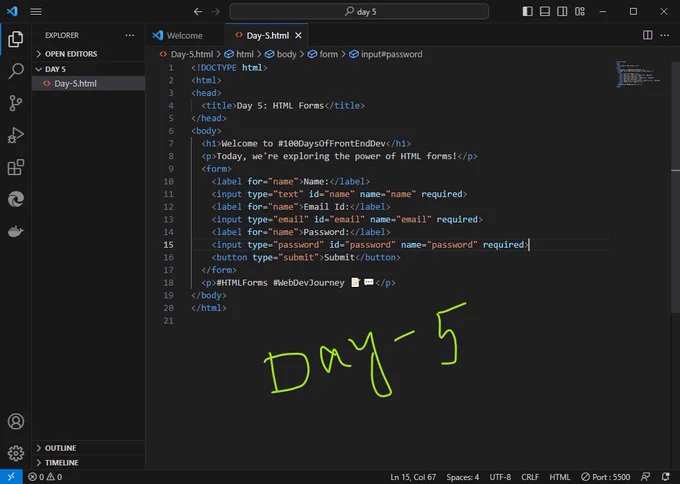Click the 'day 5' command center search box

[x=359, y=12]
